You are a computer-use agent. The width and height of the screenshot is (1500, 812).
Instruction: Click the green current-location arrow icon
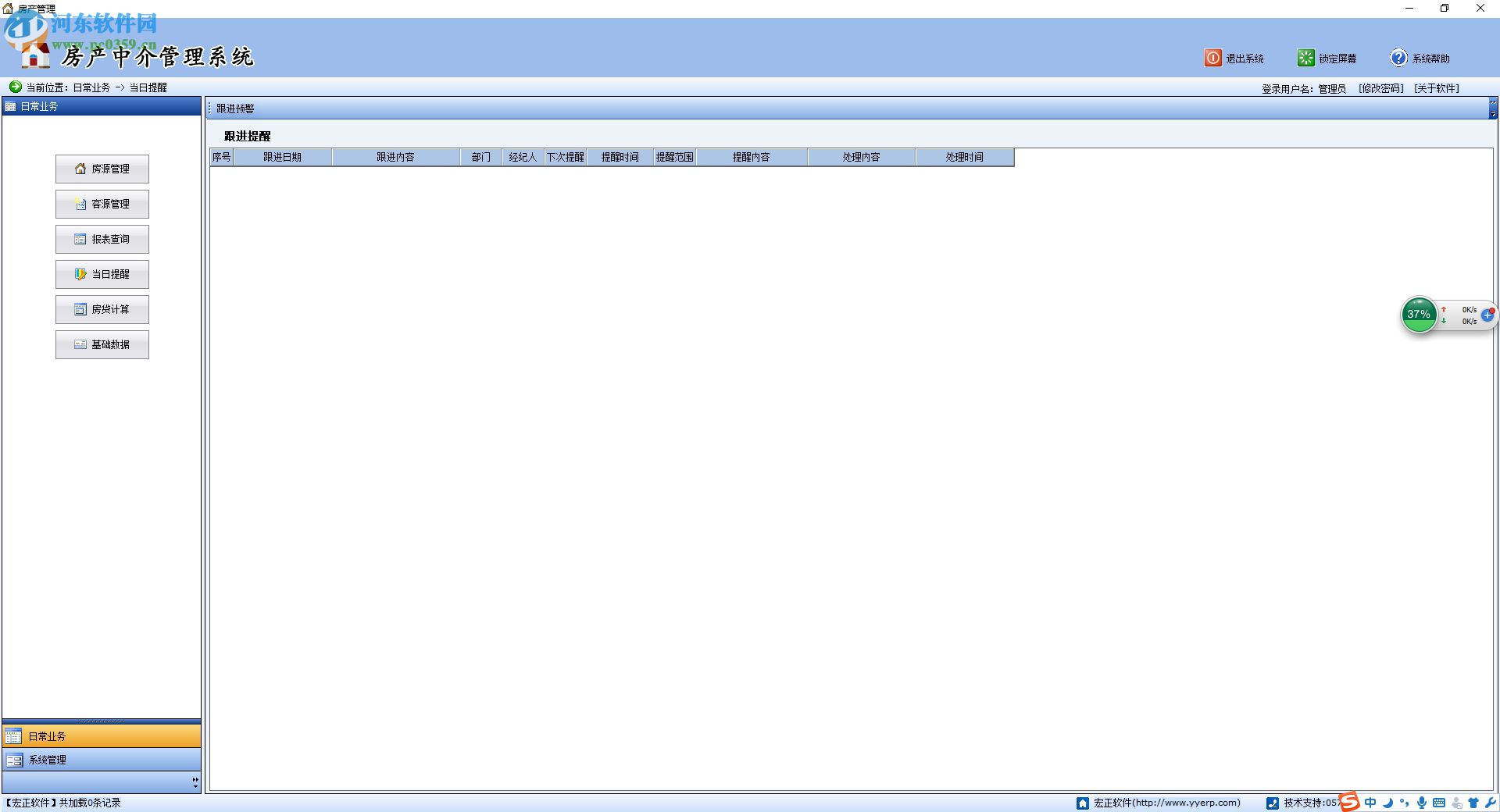[16, 87]
